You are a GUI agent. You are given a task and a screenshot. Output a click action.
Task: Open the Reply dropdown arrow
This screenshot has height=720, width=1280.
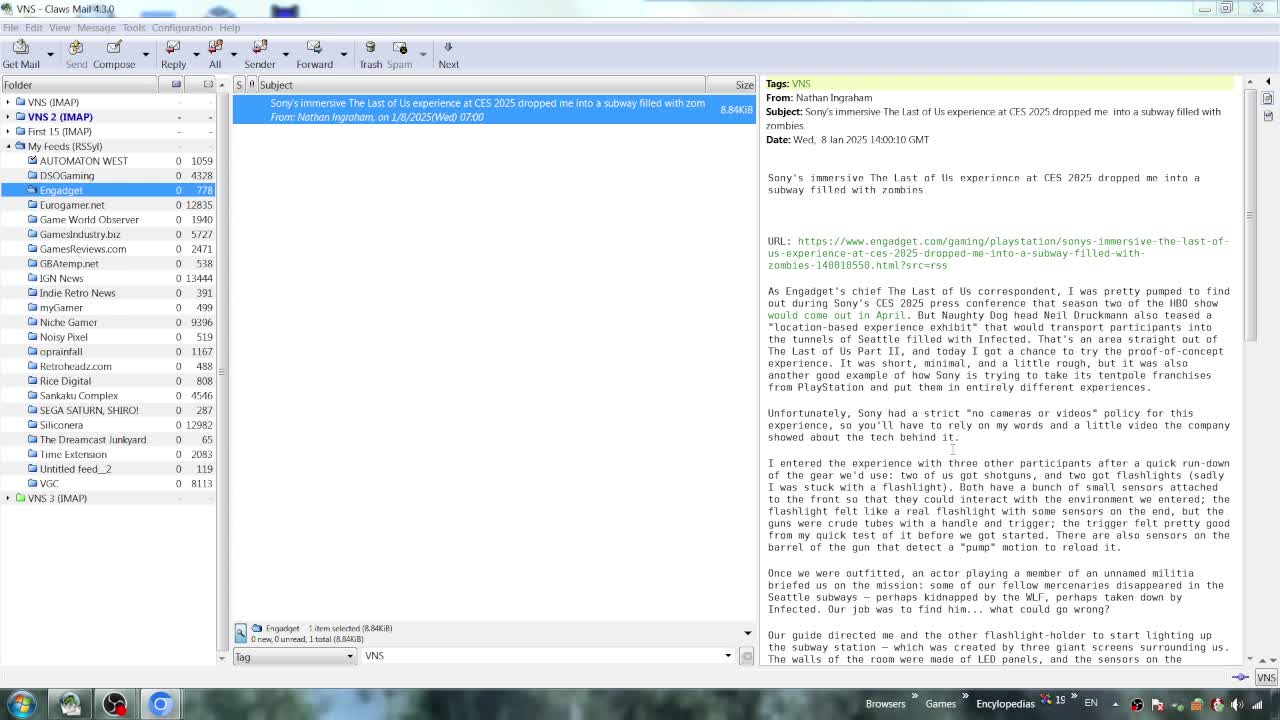(196, 55)
